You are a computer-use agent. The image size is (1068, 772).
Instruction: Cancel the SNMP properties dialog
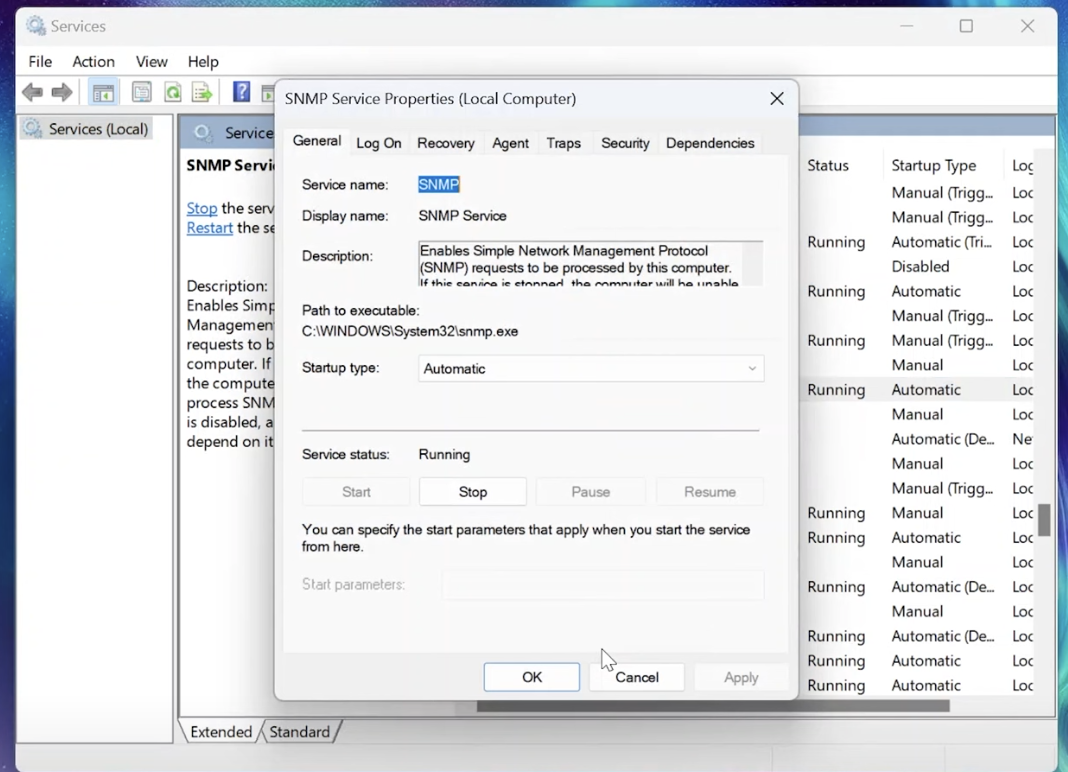tap(637, 677)
